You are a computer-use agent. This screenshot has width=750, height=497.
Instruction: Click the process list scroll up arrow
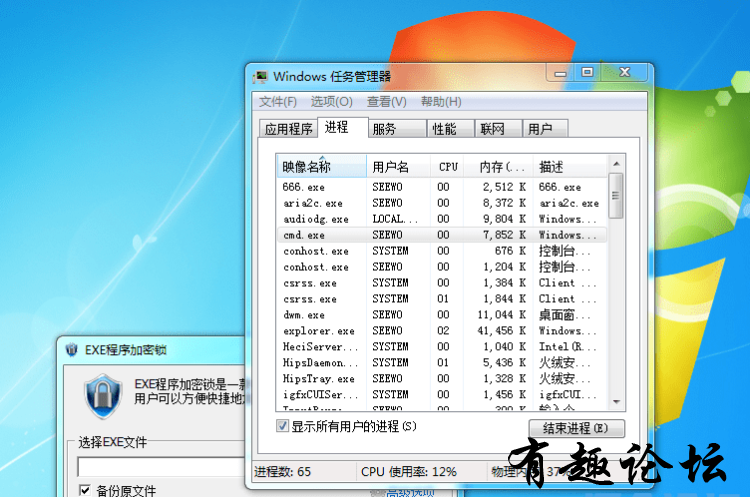(616, 164)
